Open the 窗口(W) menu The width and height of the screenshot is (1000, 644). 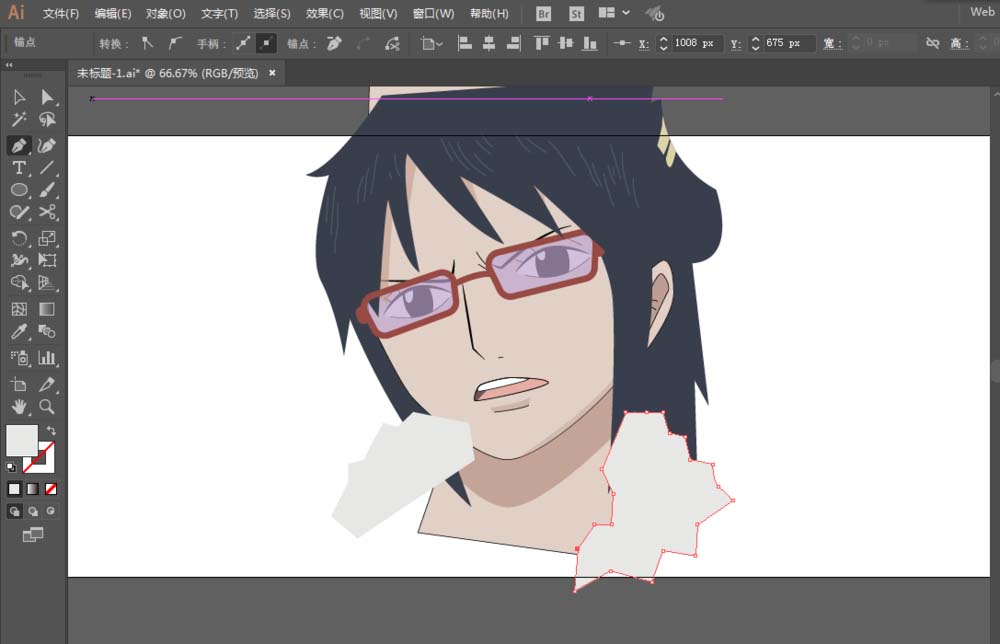(x=434, y=13)
